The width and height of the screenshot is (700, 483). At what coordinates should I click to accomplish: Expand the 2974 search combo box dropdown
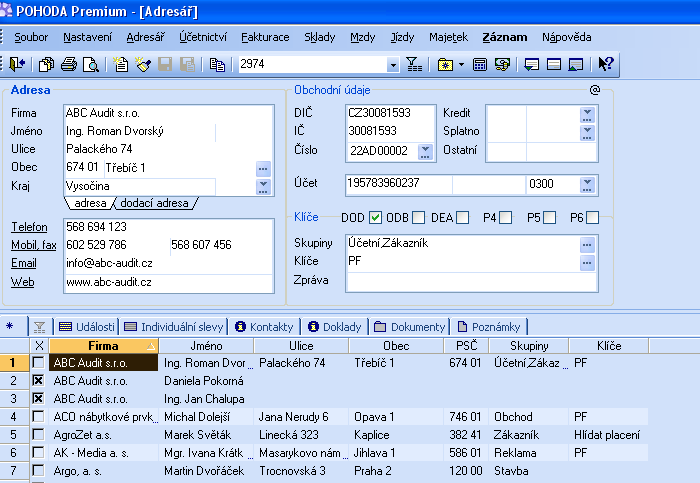click(392, 65)
